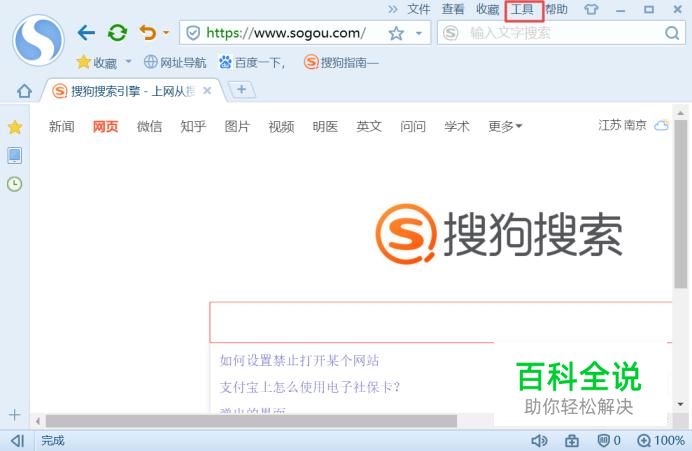Open the 搜狗指南 bookmark
Screen dimensions: 692x451
(x=341, y=63)
